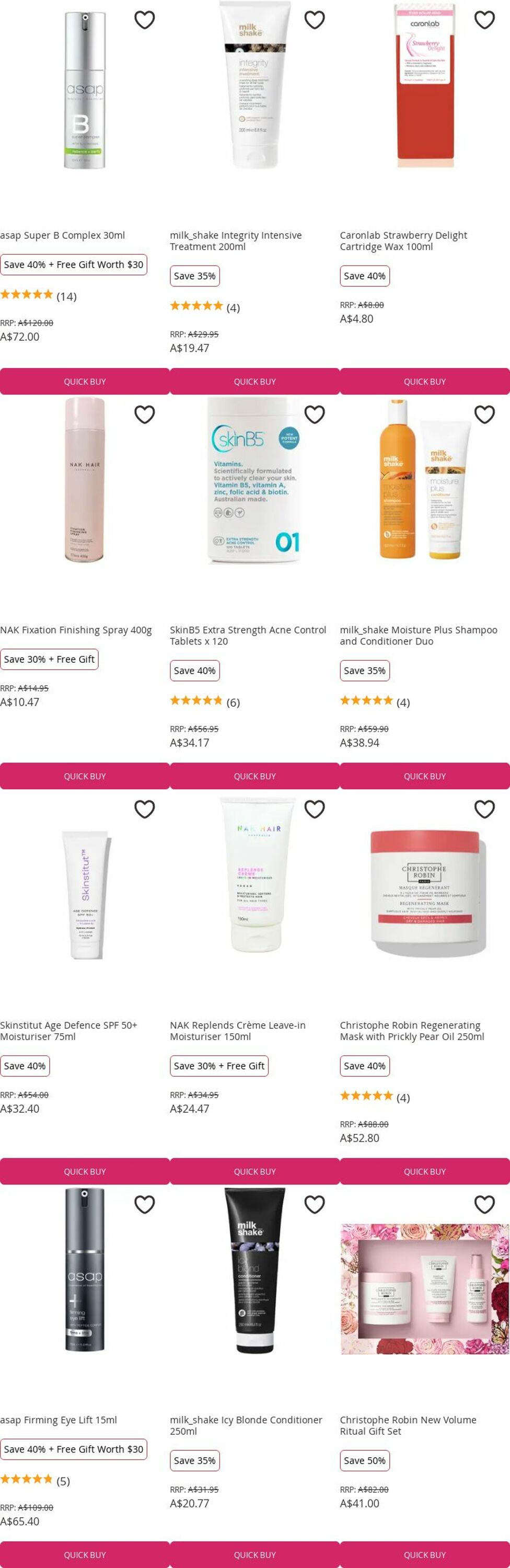Quick buy SkinB5 Extra Strength tablets
The width and height of the screenshot is (510, 1568).
pyautogui.click(x=254, y=776)
